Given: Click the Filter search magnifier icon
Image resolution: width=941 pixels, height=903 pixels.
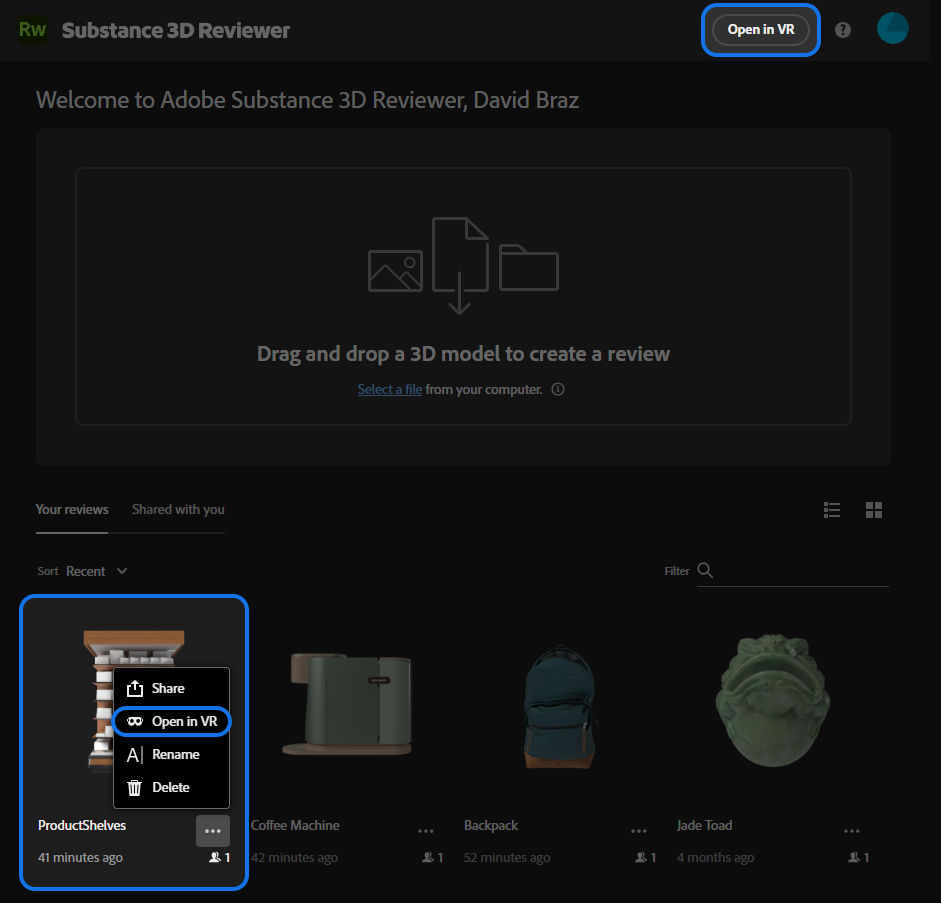Looking at the screenshot, I should click(705, 570).
